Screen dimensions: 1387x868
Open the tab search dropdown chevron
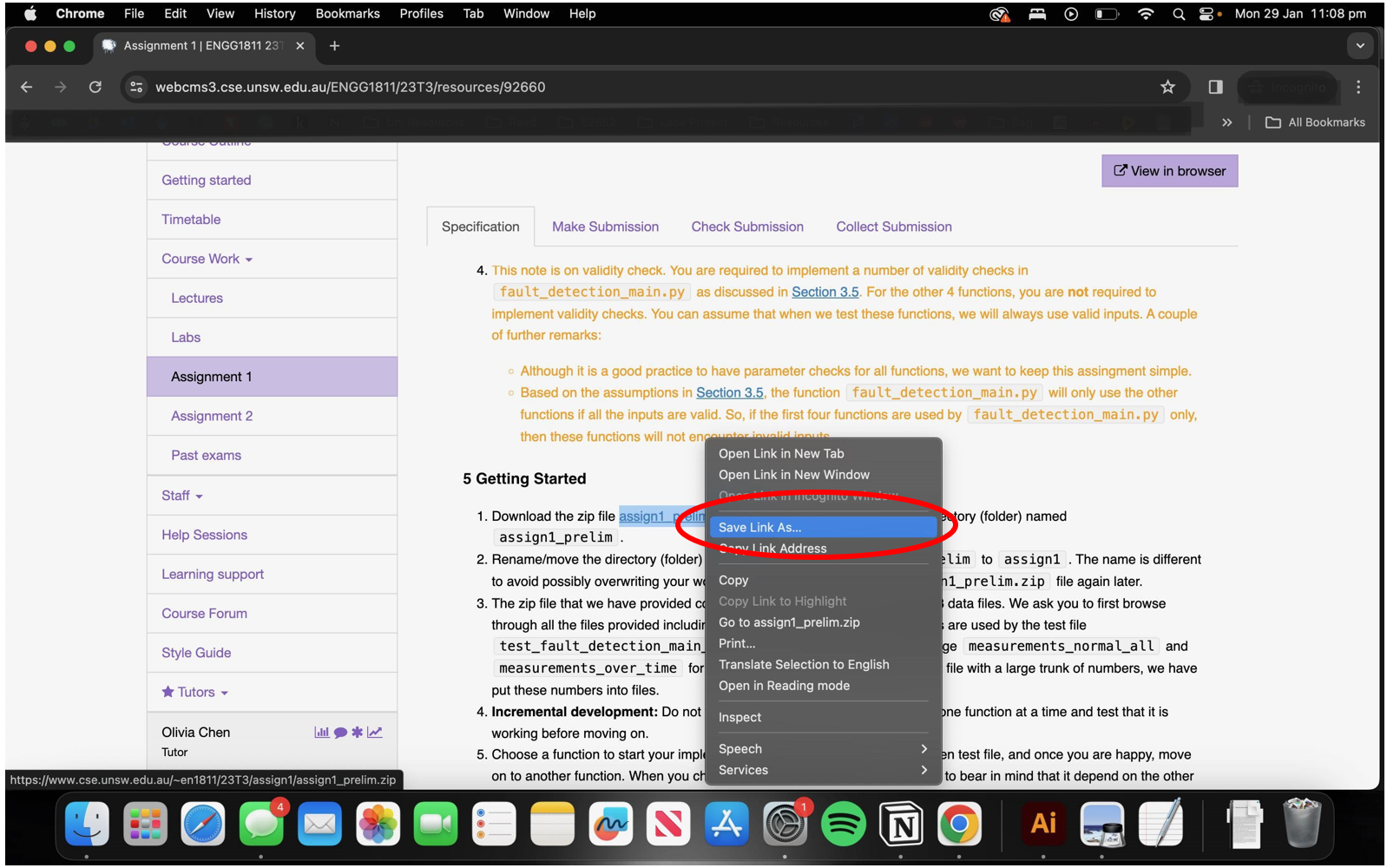pyautogui.click(x=1360, y=46)
